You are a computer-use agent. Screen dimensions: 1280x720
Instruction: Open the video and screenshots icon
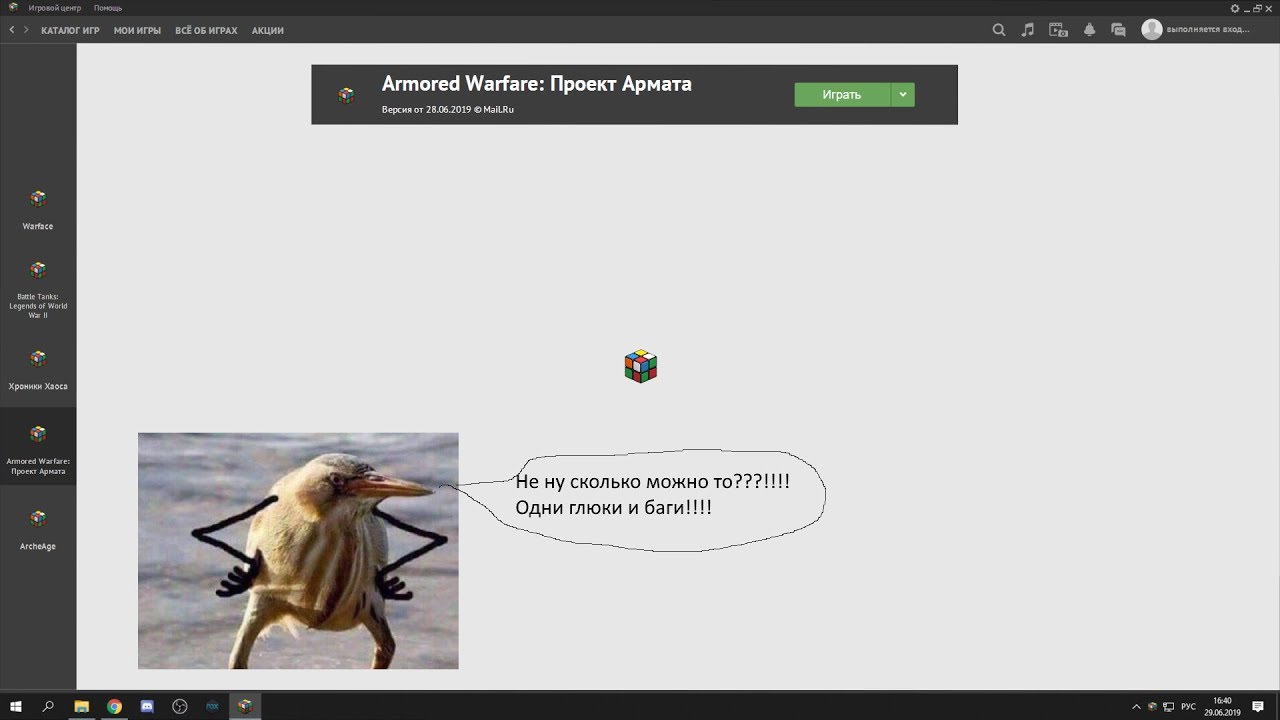pyautogui.click(x=1058, y=30)
